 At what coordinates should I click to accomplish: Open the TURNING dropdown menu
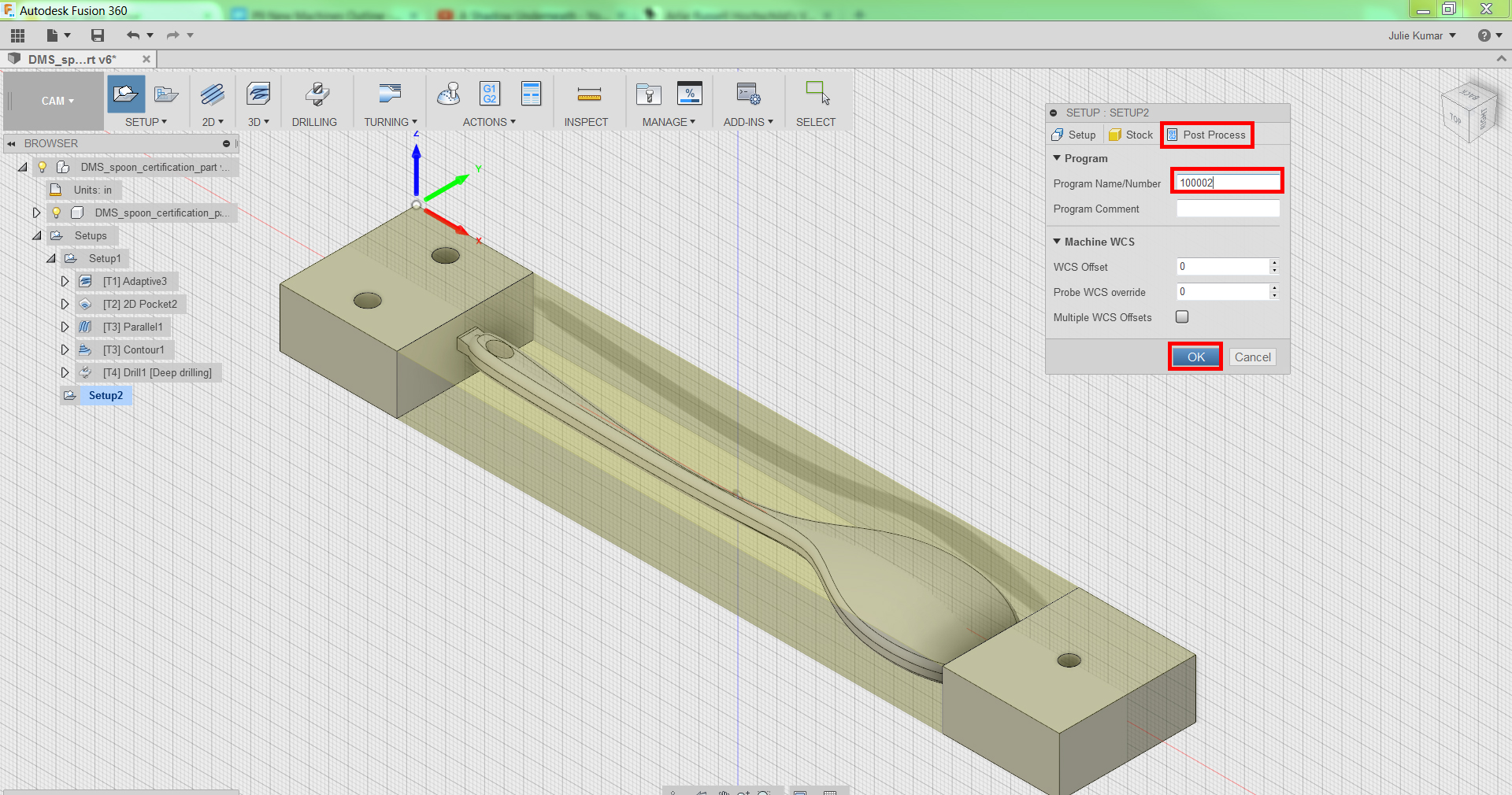click(391, 122)
